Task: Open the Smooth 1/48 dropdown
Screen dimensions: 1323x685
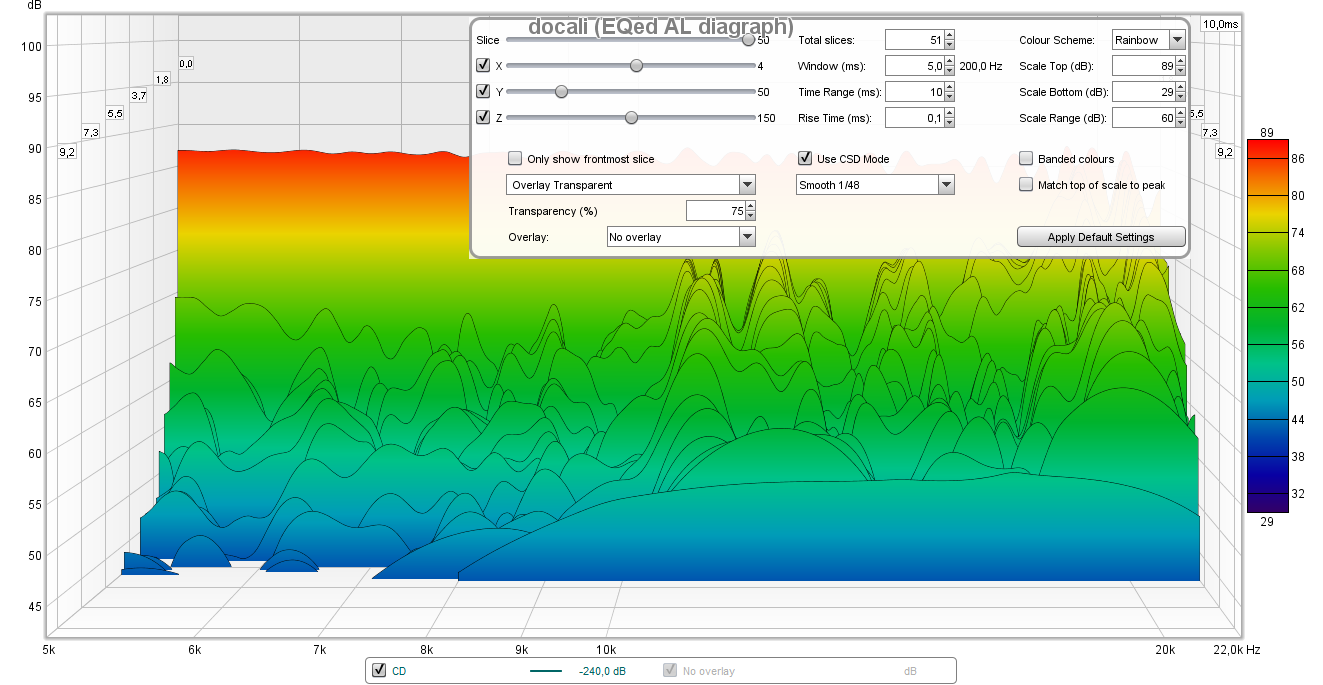Action: point(875,185)
